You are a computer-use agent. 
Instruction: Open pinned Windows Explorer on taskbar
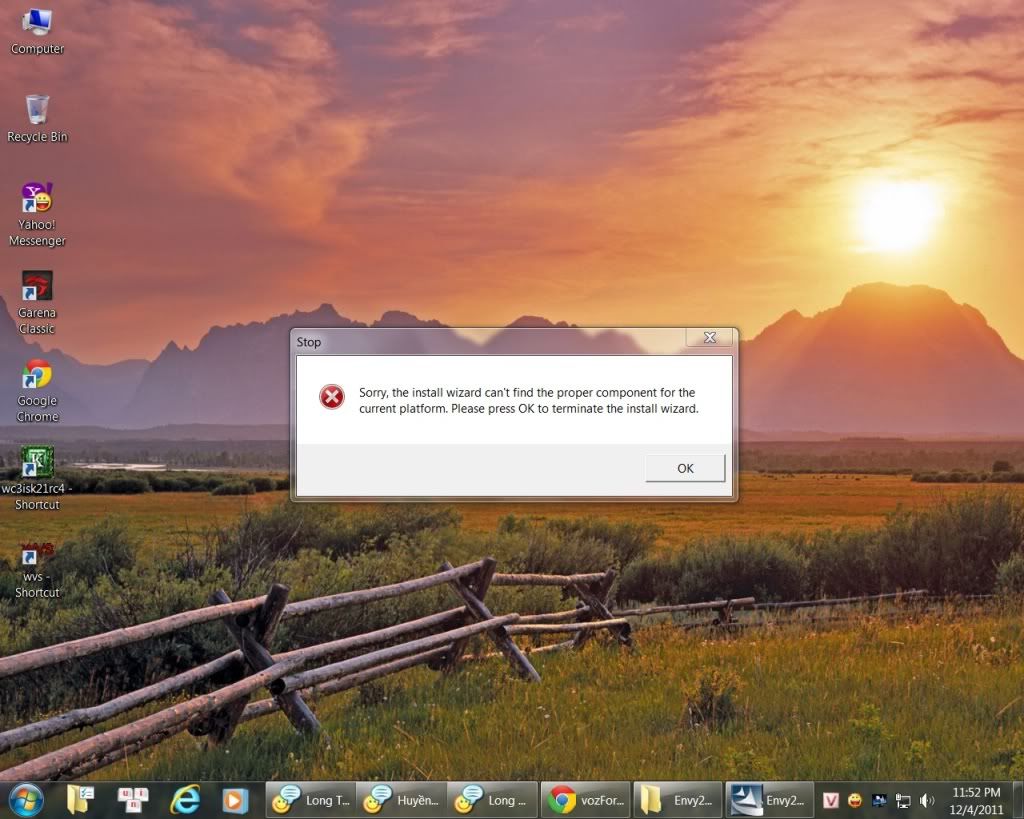tap(80, 800)
